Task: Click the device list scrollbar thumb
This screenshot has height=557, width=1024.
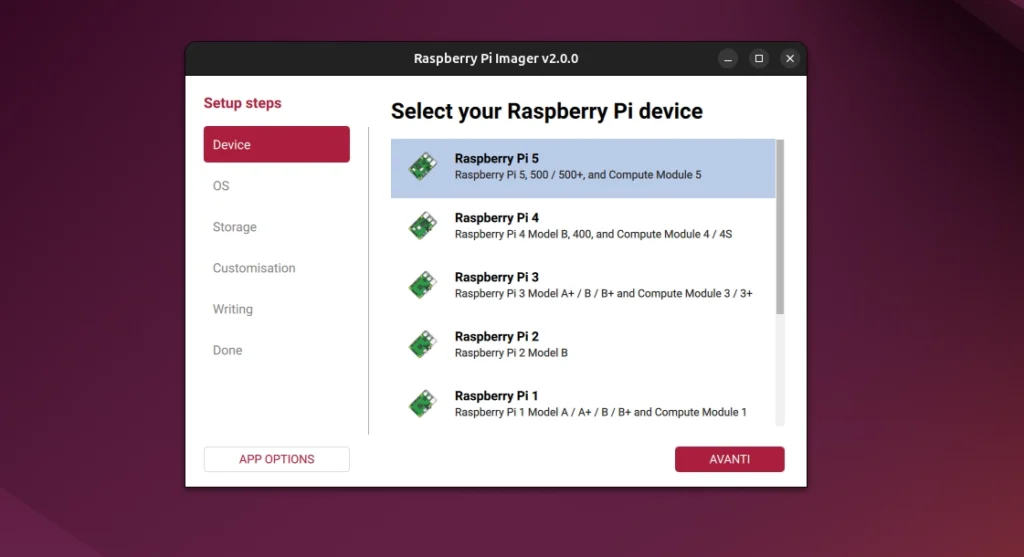Action: [780, 227]
